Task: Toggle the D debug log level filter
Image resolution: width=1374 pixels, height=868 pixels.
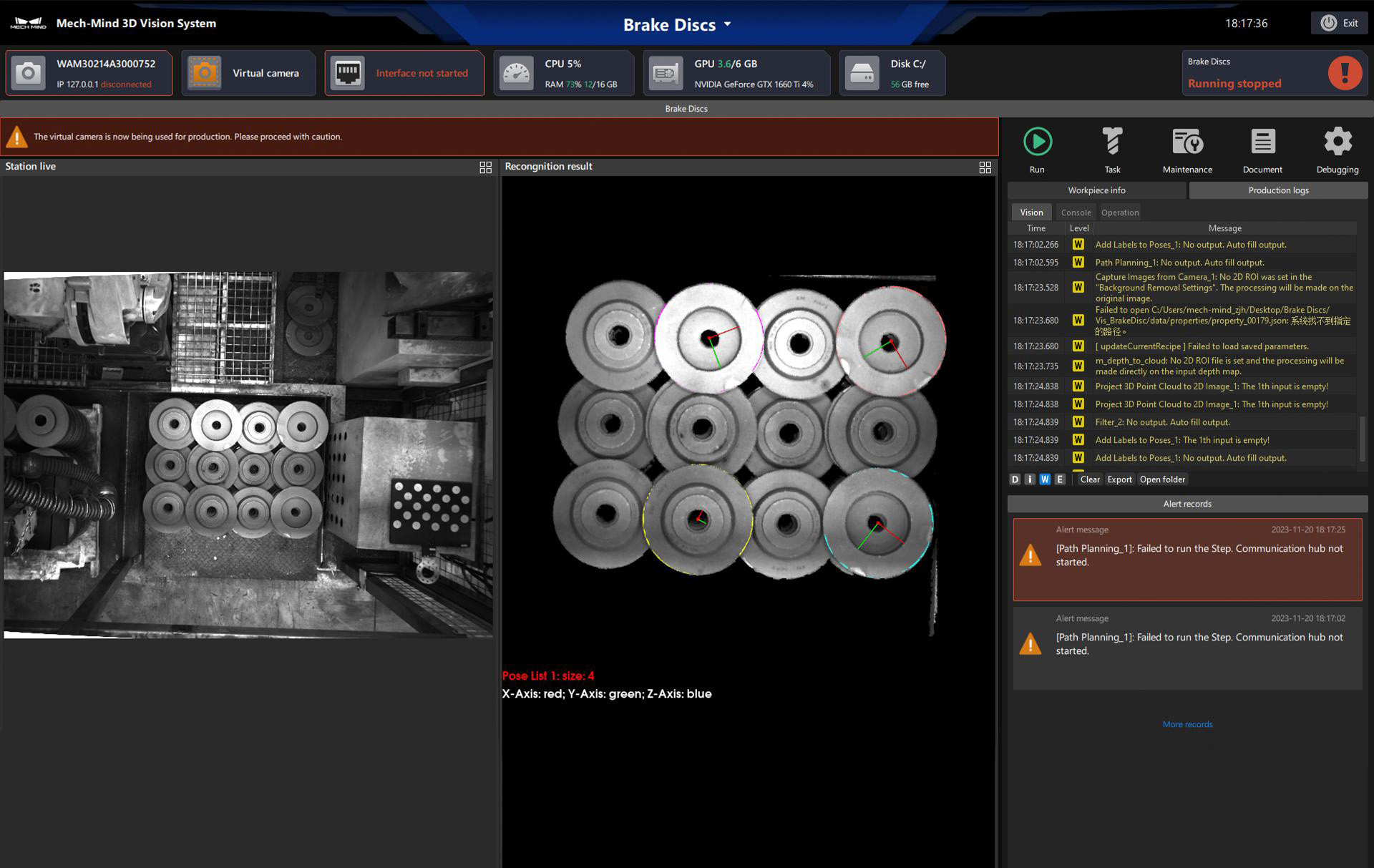Action: point(1015,479)
